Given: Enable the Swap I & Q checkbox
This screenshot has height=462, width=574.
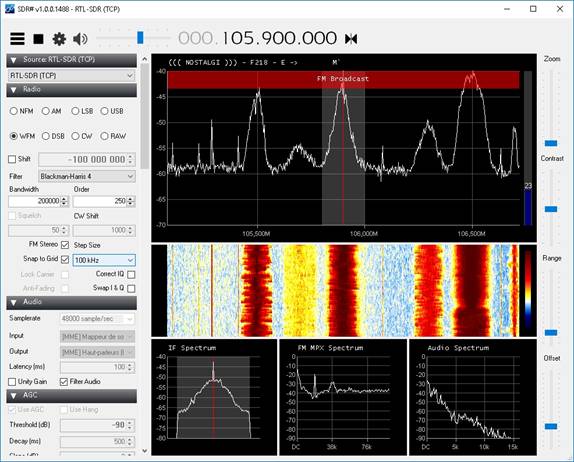Looking at the screenshot, I should (x=131, y=288).
